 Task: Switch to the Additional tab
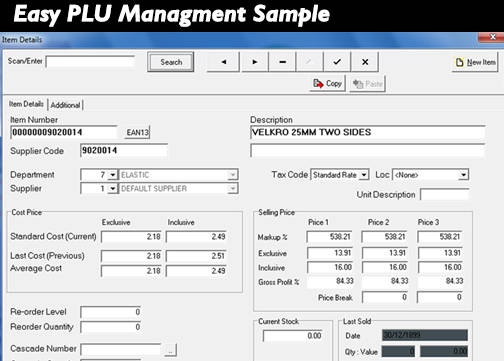[65, 105]
